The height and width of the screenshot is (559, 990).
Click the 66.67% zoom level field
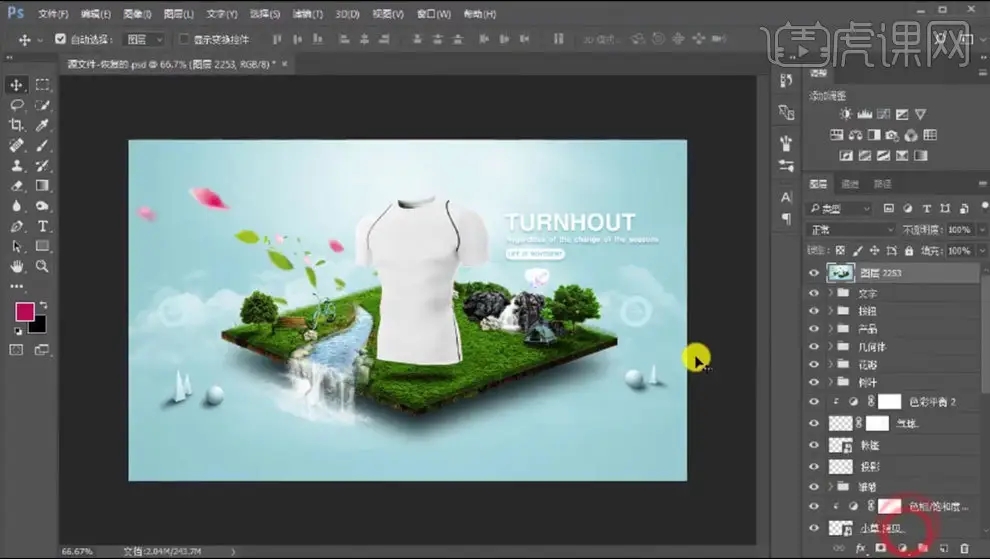pos(77,551)
